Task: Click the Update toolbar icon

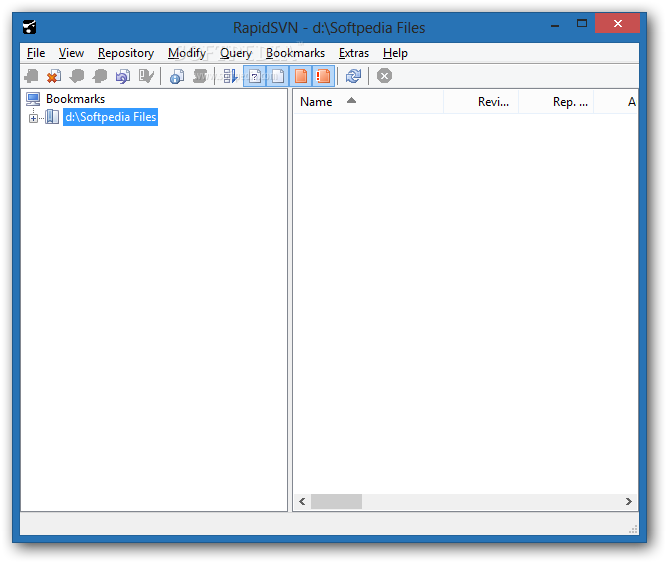Action: [x=77, y=76]
